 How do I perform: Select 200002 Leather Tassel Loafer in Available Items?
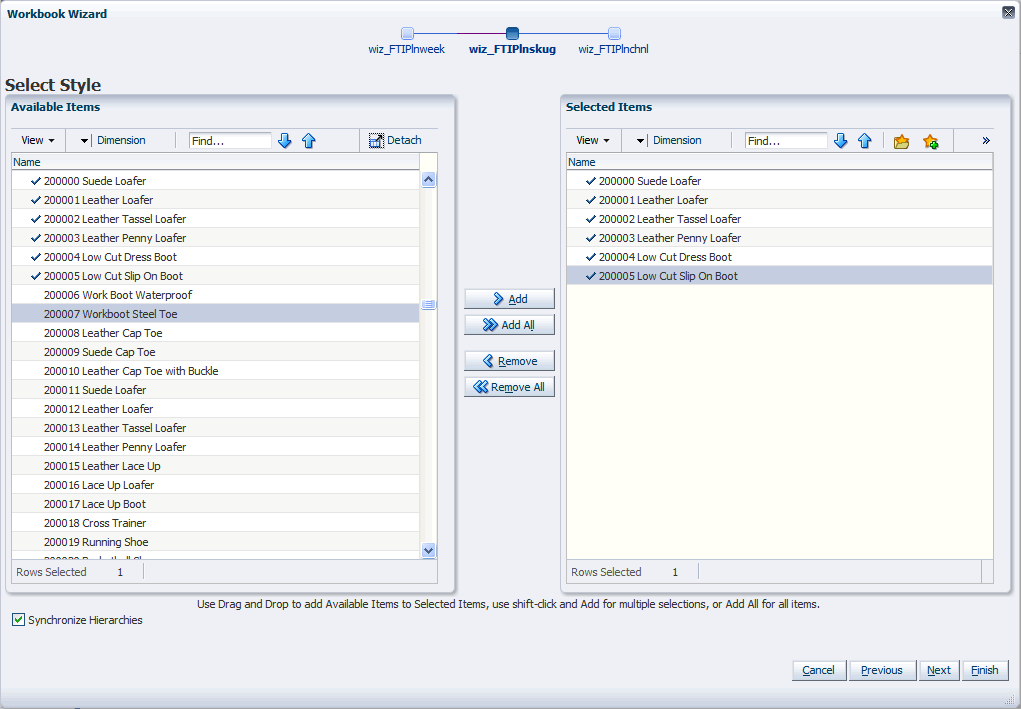click(216, 219)
